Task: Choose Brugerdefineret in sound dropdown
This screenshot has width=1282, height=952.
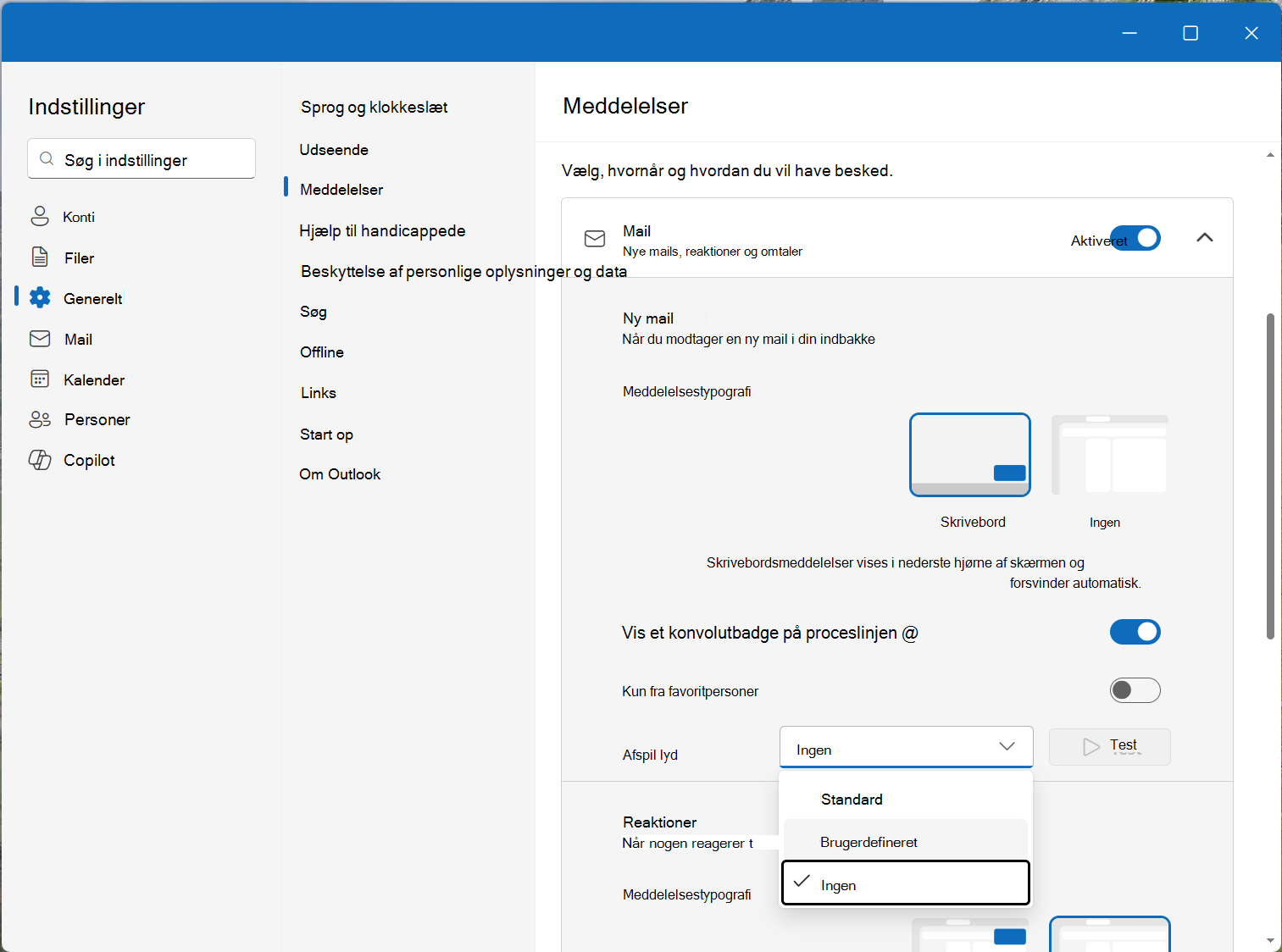Action: [x=906, y=842]
